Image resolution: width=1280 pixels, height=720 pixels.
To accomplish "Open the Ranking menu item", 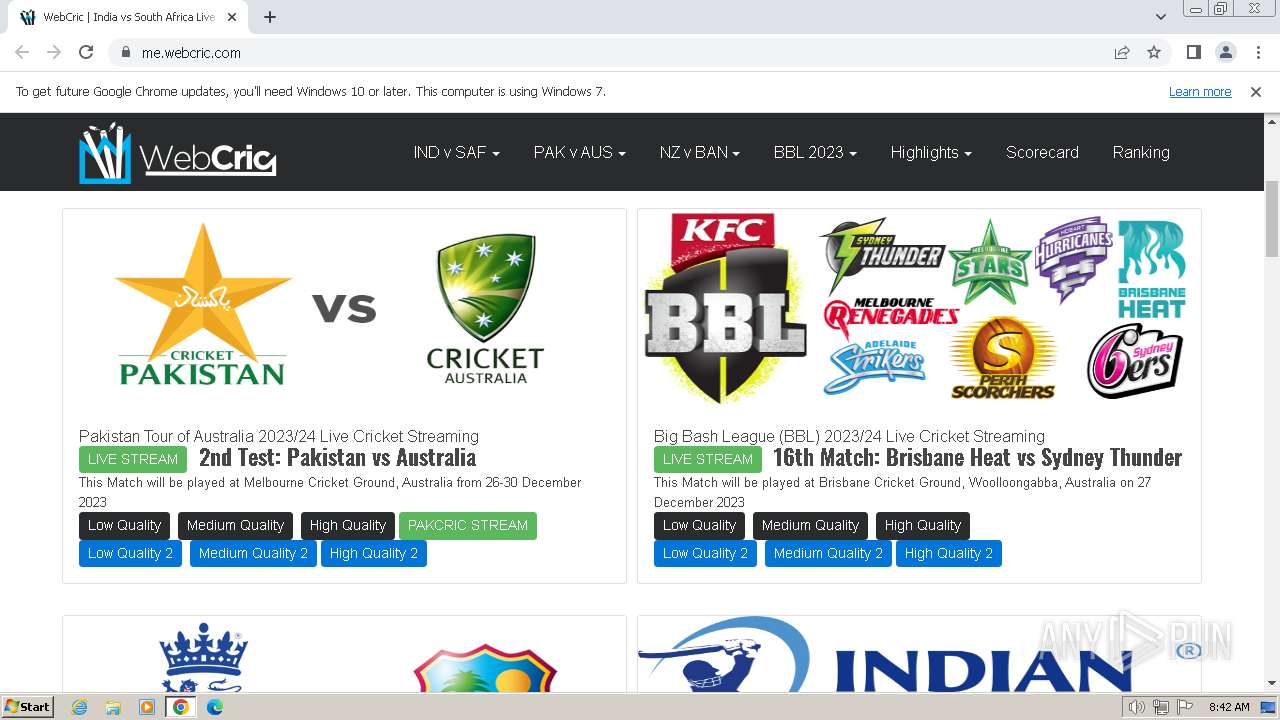I will coord(1141,152).
